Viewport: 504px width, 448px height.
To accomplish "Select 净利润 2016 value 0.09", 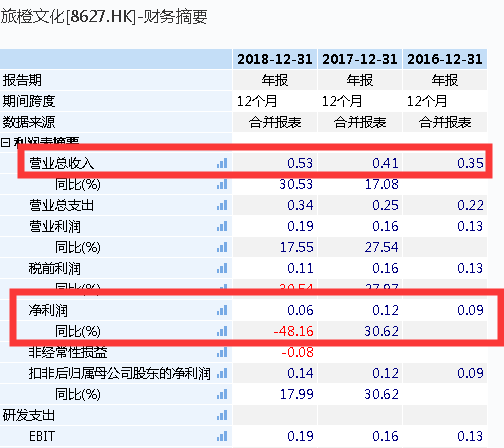I will [x=470, y=310].
